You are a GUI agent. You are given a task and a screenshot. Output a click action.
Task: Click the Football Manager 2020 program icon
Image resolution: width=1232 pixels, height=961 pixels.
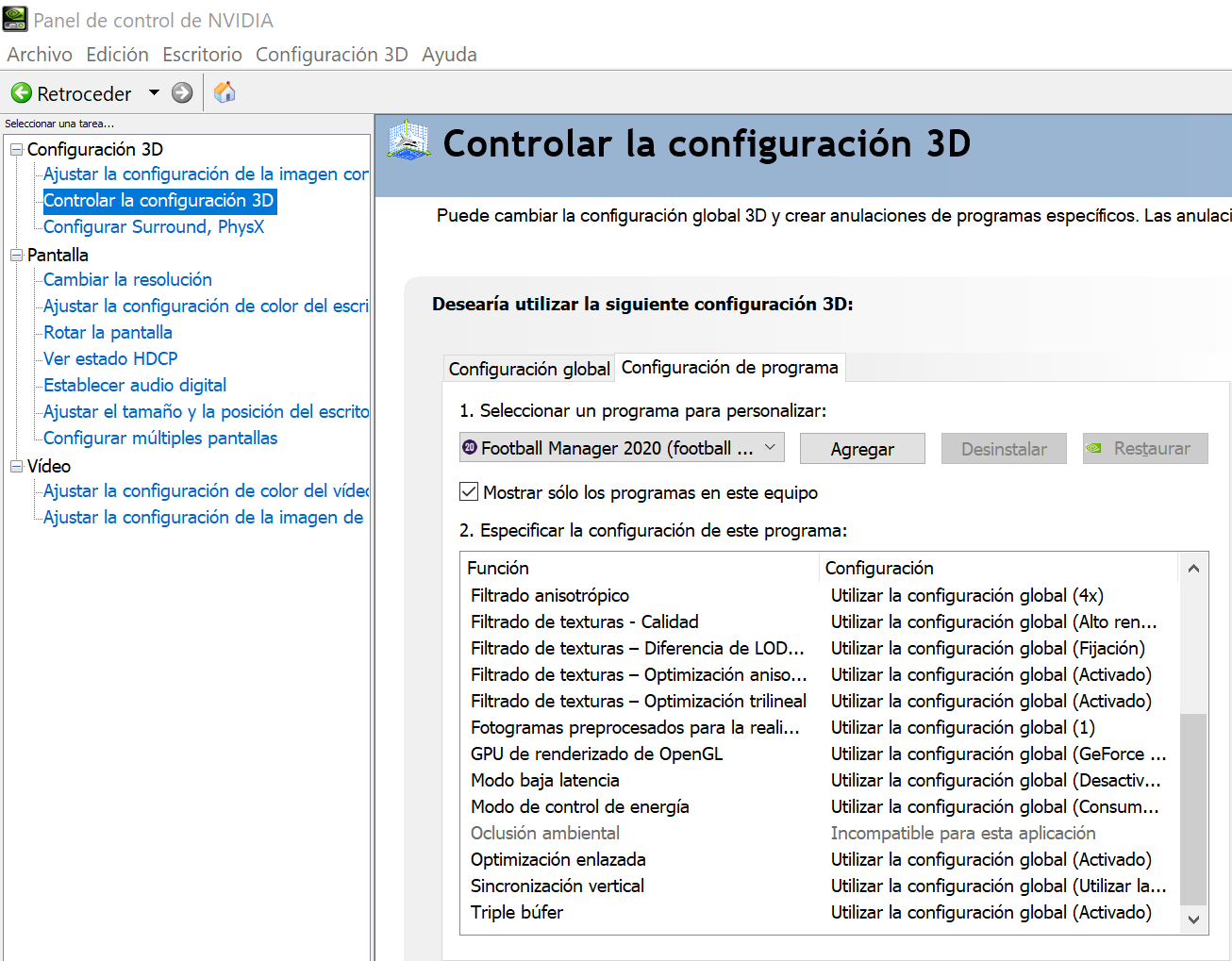[x=470, y=448]
